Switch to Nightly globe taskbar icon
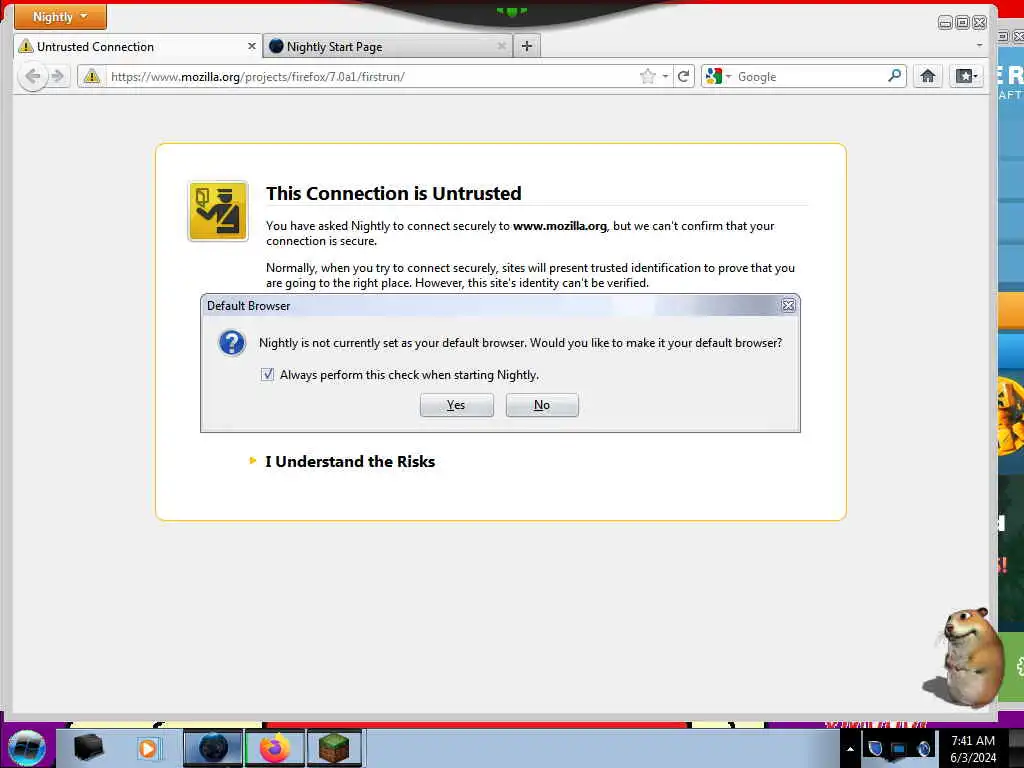Viewport: 1024px width, 768px height. 213,748
